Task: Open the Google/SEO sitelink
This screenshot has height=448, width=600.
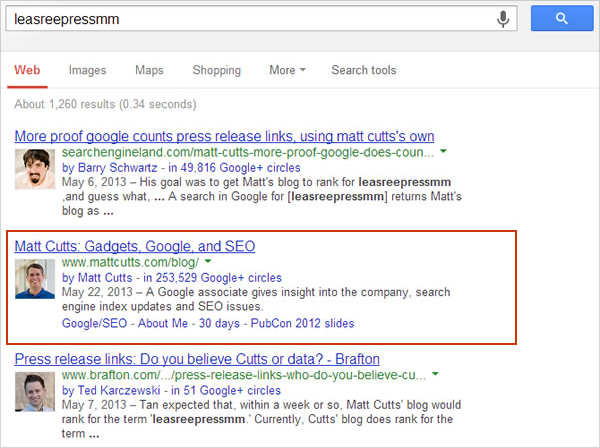Action: 94,323
